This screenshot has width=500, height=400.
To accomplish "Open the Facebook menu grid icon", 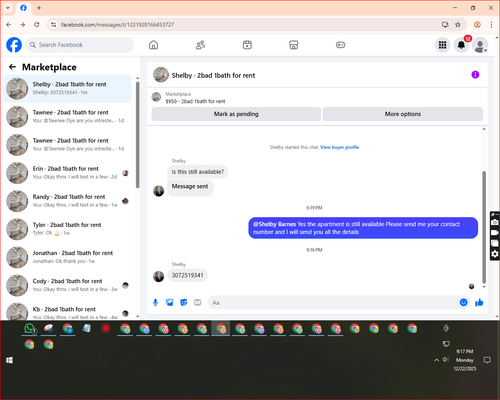I will pyautogui.click(x=442, y=45).
